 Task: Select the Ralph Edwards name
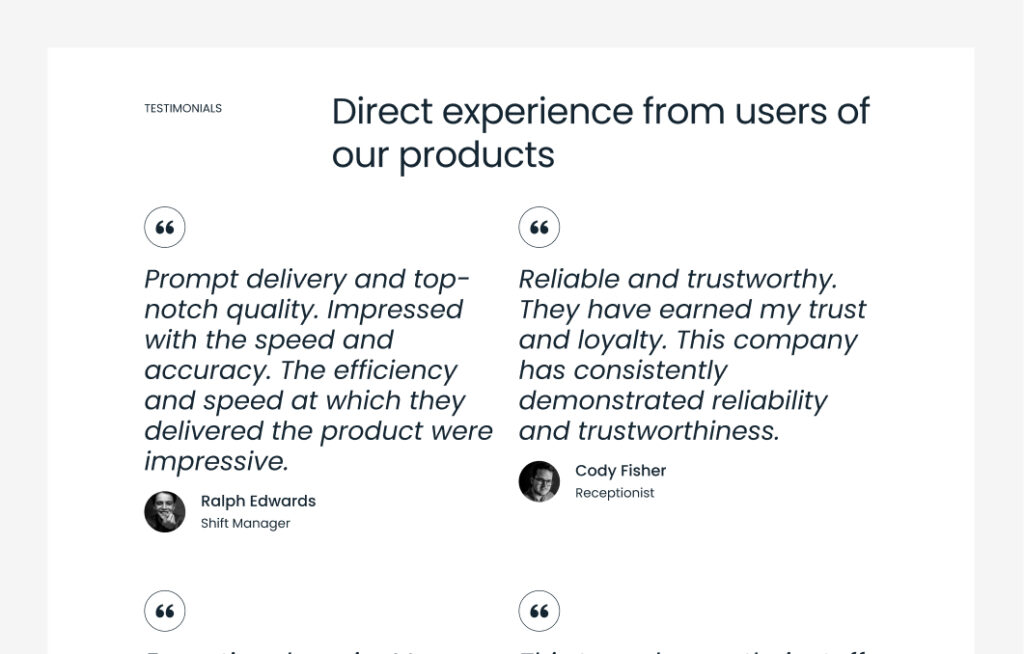(258, 501)
